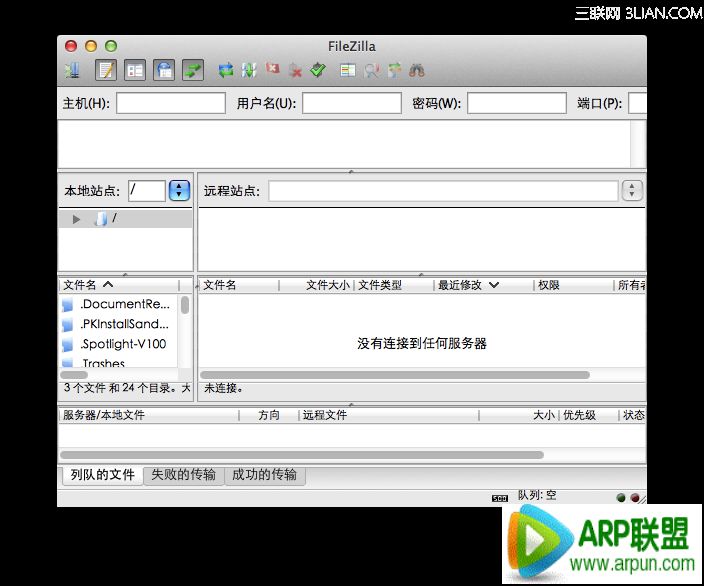Click the 3 个文件 和 24 个目录 status text

click(x=127, y=388)
